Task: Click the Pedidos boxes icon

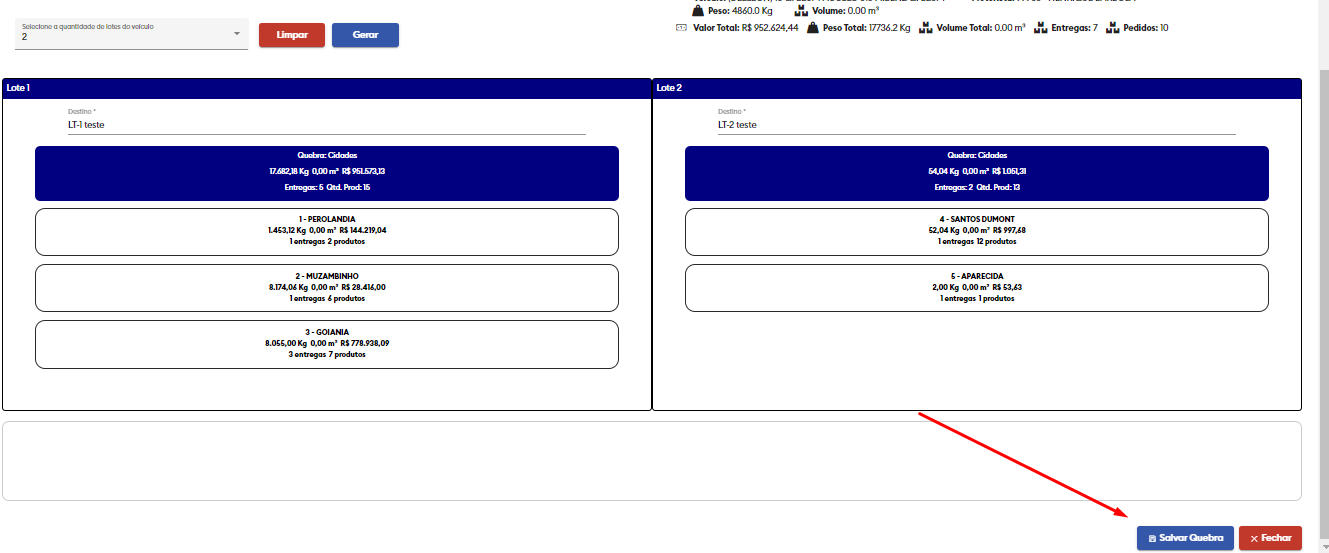Action: pyautogui.click(x=1114, y=27)
